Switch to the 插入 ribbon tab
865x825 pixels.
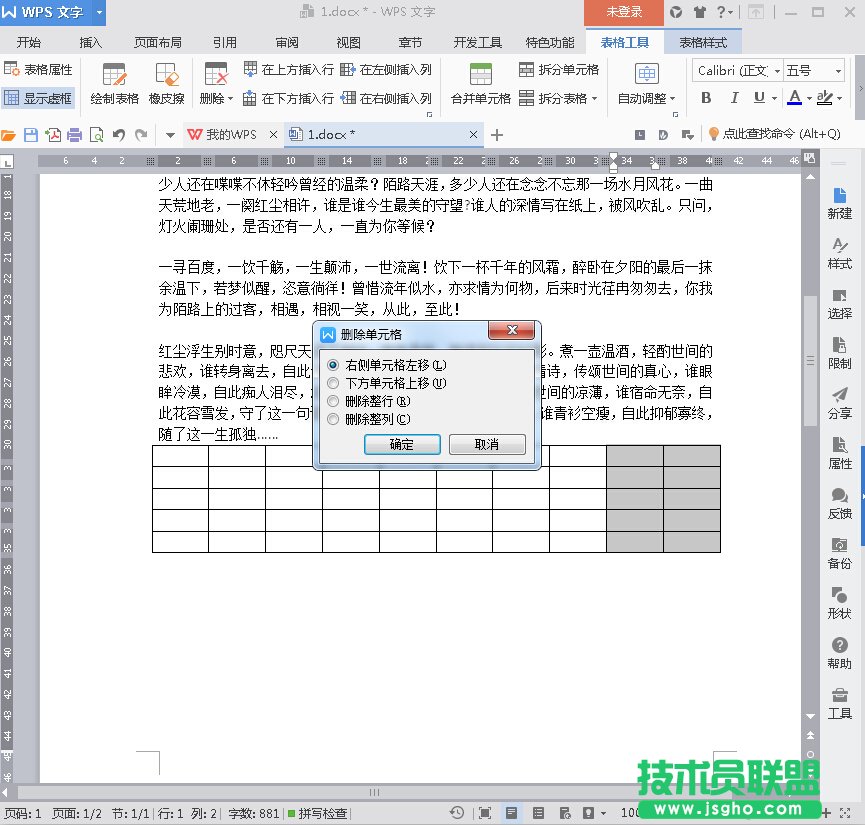pyautogui.click(x=91, y=43)
